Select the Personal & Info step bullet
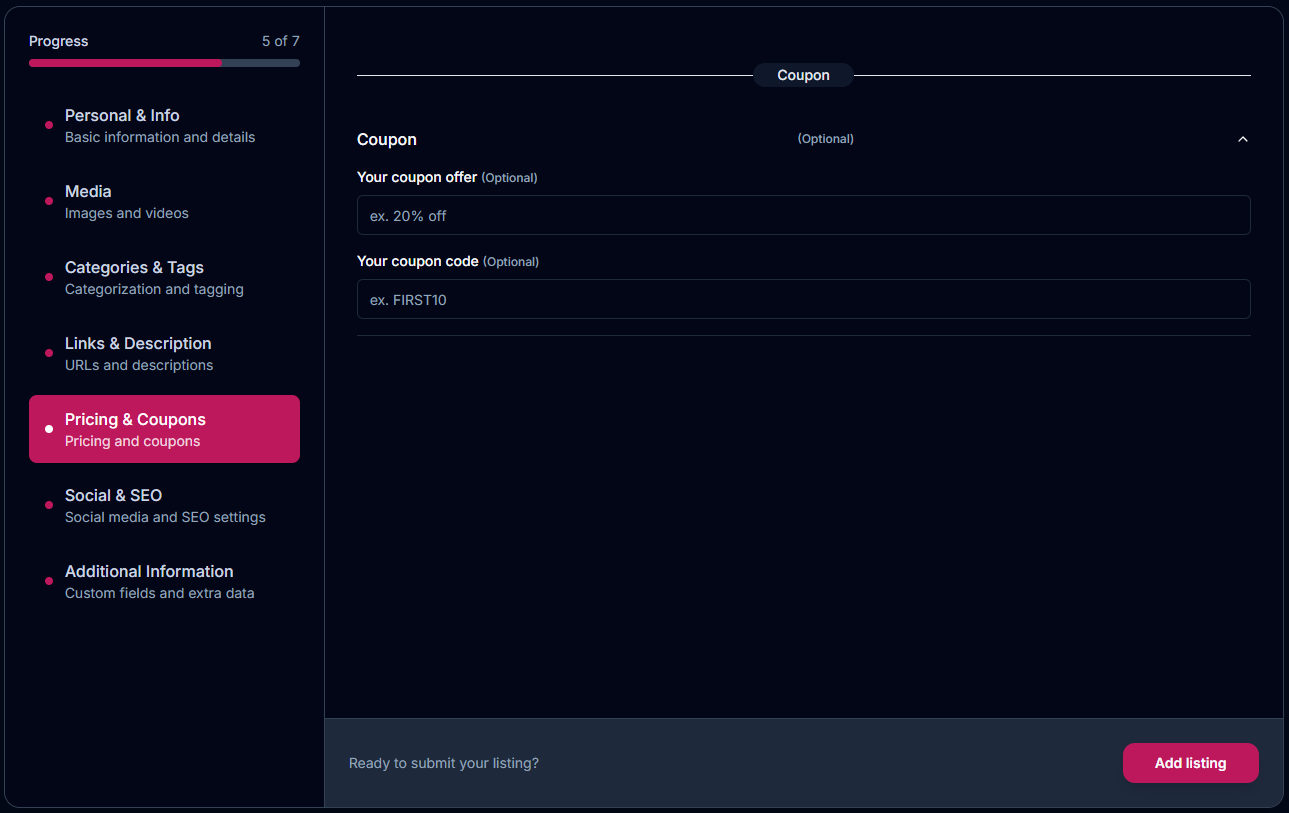 click(49, 125)
